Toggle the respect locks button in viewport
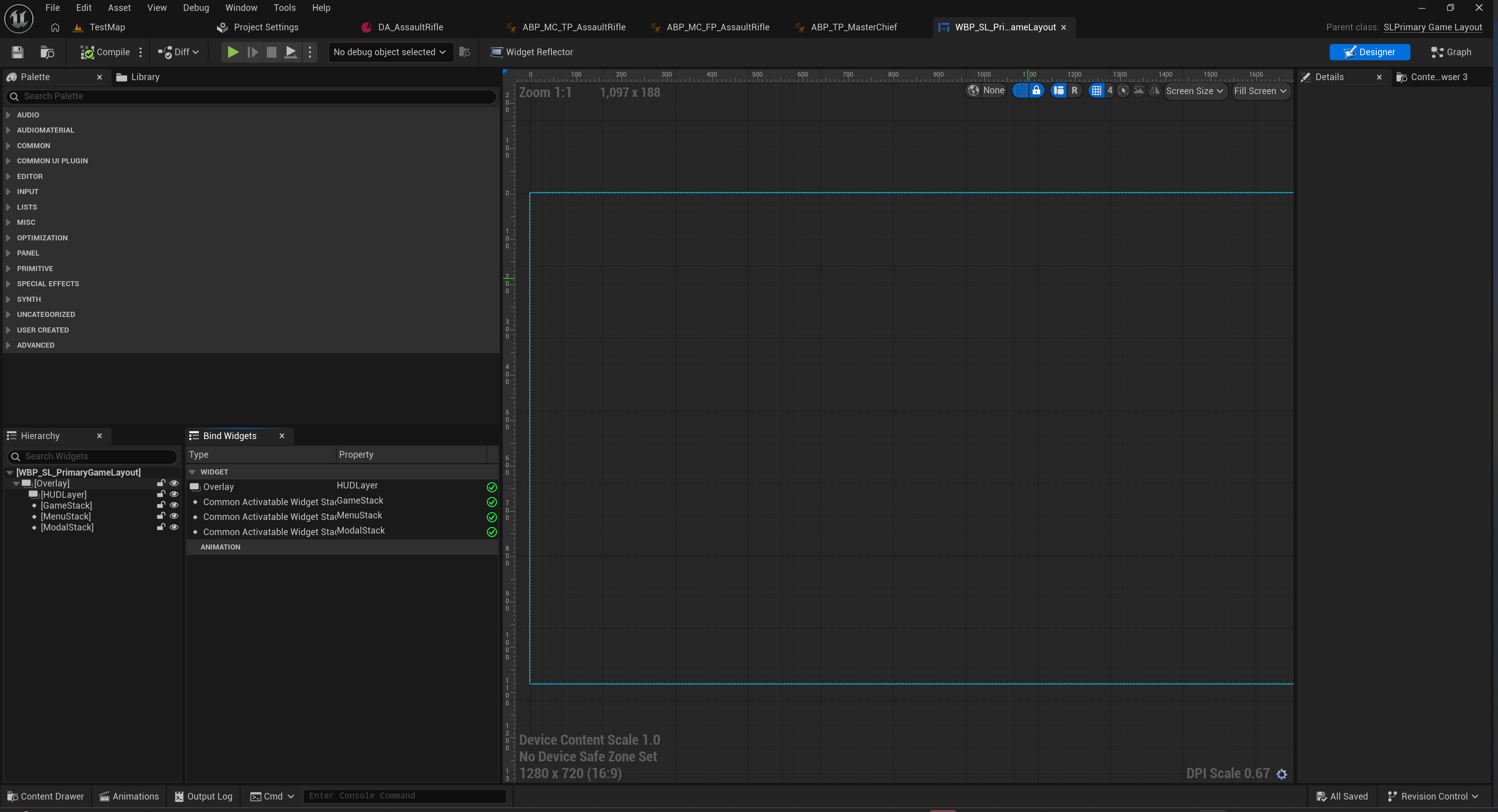The width and height of the screenshot is (1498, 812). coord(1036,91)
